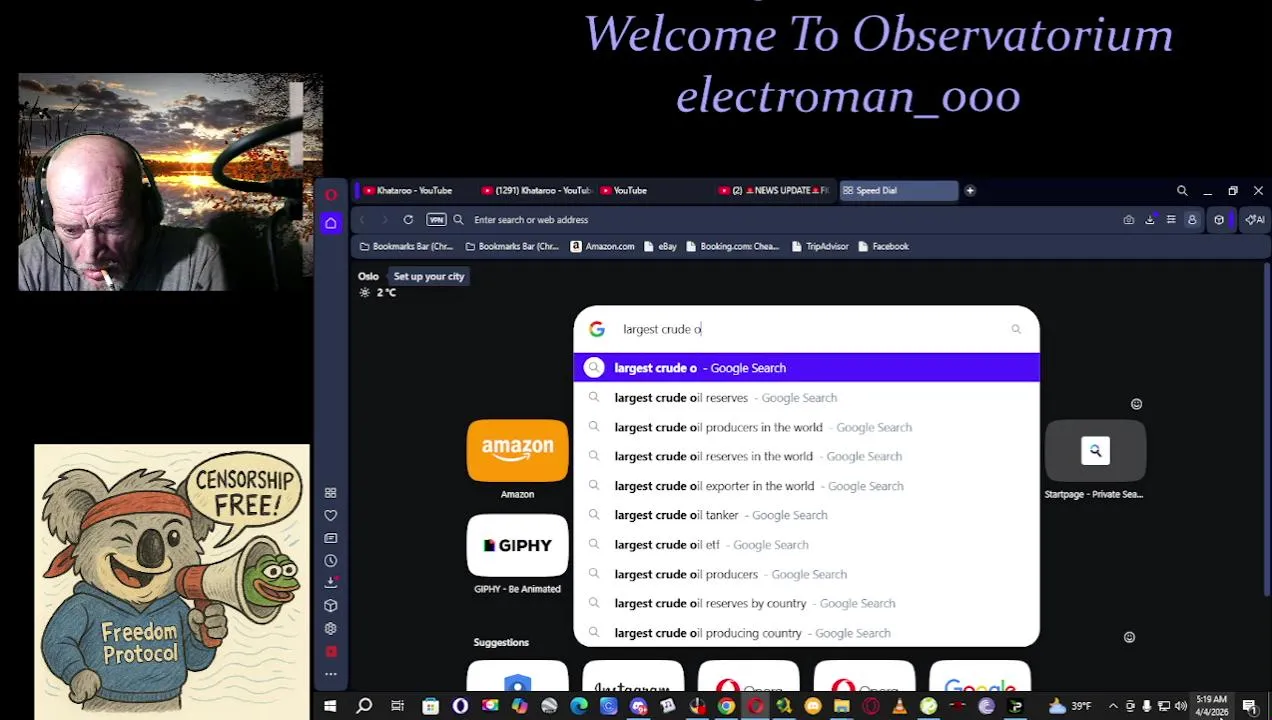This screenshot has width=1272, height=720.
Task: Choose largest crude oil exporter in the world
Action: 807,486
